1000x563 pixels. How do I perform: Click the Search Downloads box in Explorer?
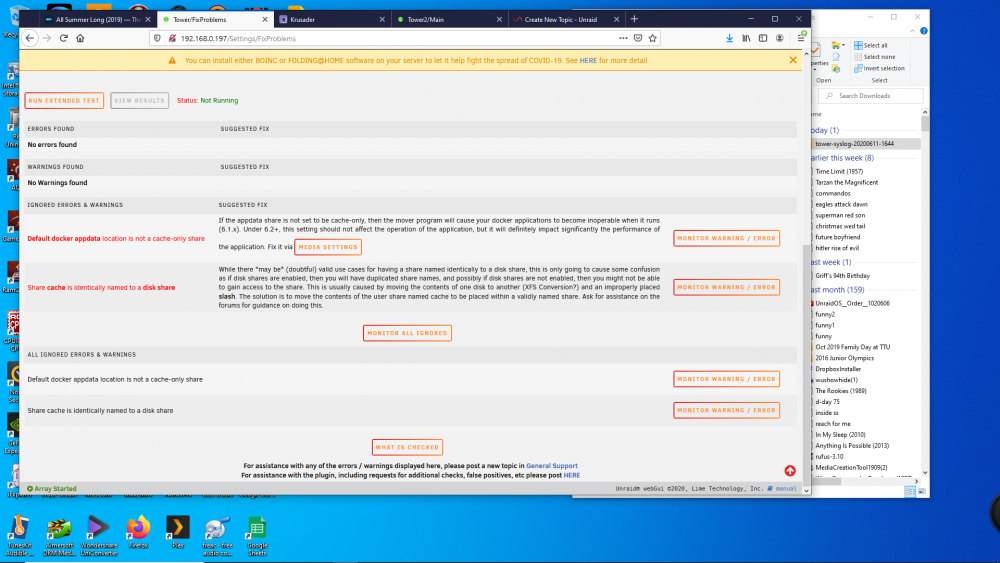[871, 96]
